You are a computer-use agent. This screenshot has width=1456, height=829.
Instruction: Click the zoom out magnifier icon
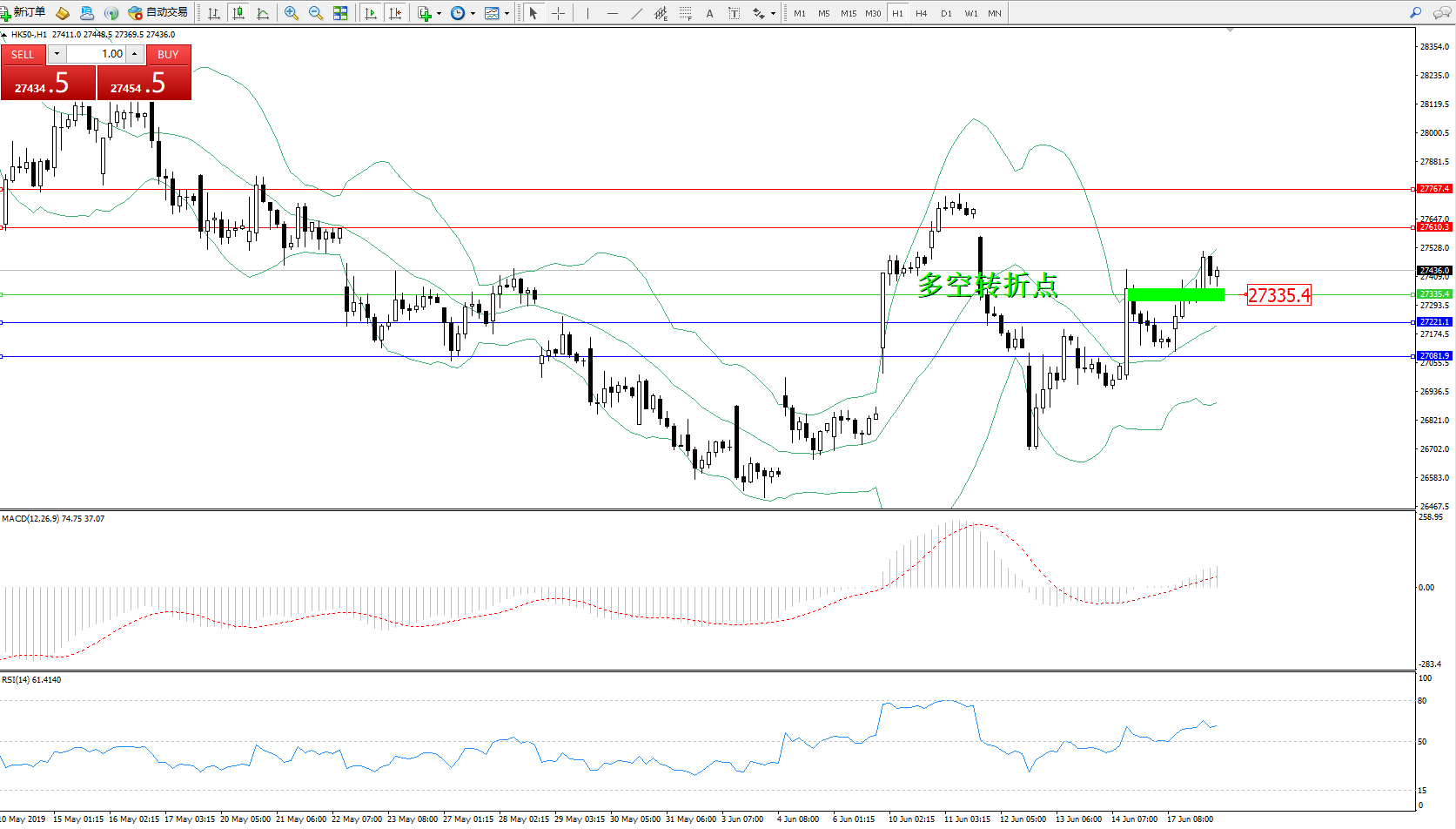click(316, 13)
